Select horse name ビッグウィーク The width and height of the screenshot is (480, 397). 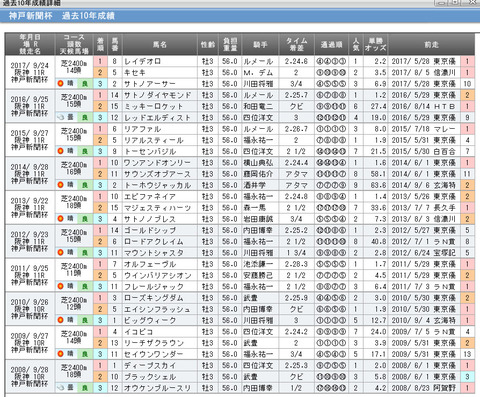[150, 321]
